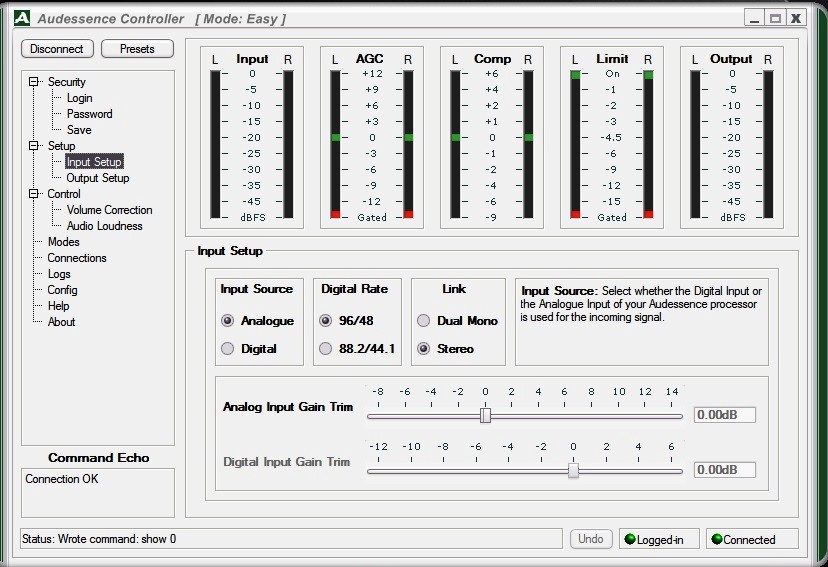Minimize the Audessence Controller window
The height and width of the screenshot is (567, 828).
(755, 18)
